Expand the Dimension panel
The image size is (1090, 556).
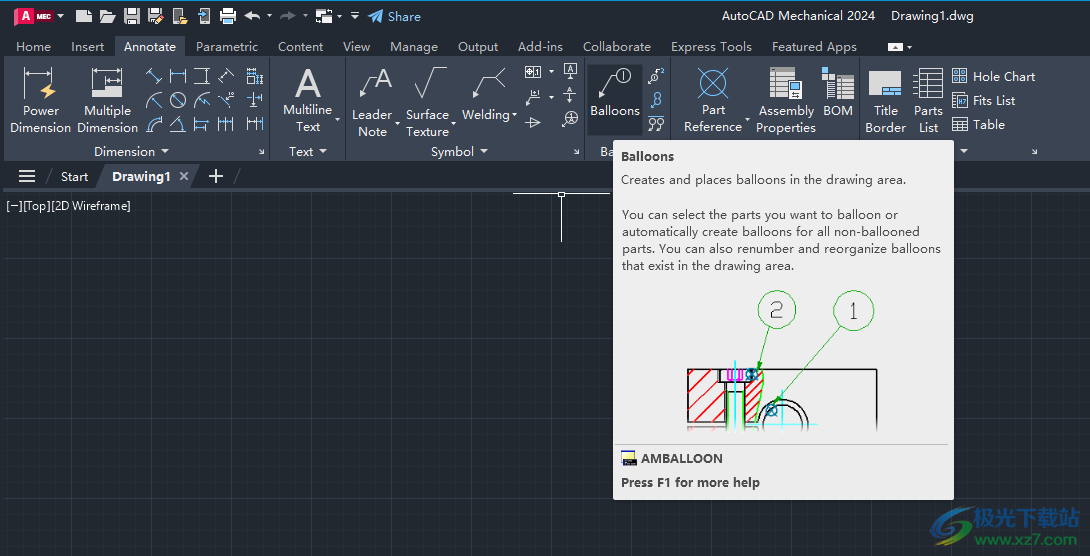[x=131, y=152]
